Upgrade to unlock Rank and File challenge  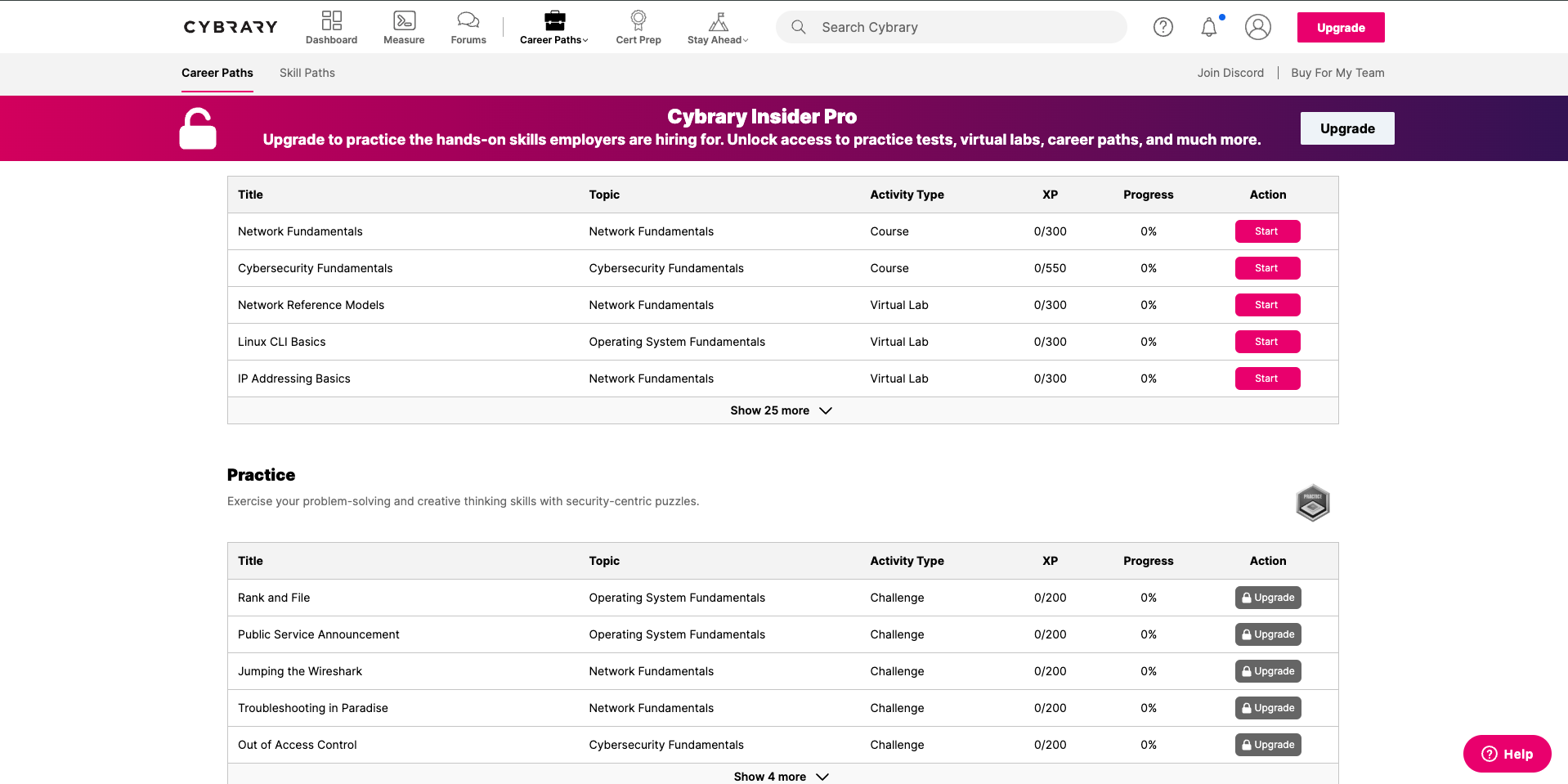[1268, 598]
